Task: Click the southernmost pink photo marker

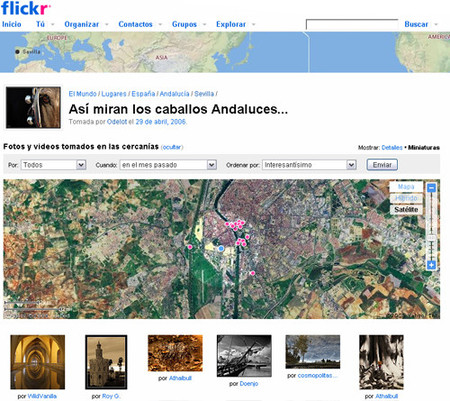Action: 253,273
